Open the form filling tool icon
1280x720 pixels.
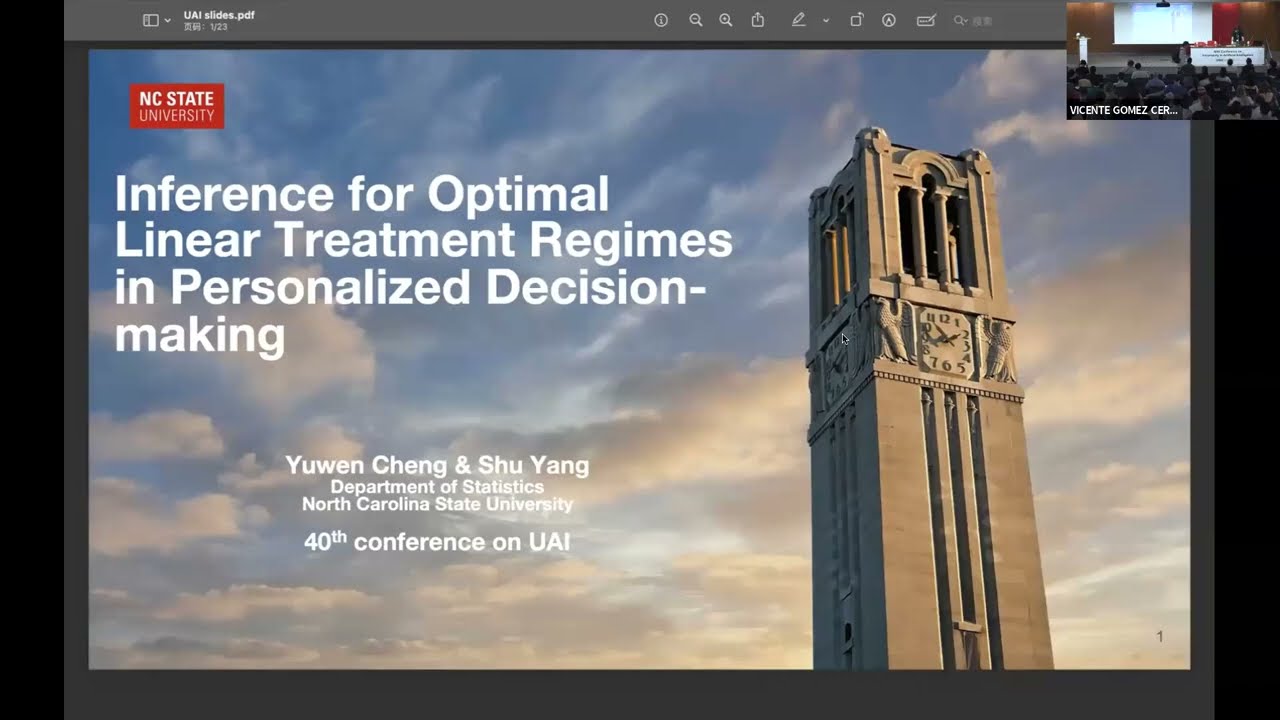[x=926, y=20]
